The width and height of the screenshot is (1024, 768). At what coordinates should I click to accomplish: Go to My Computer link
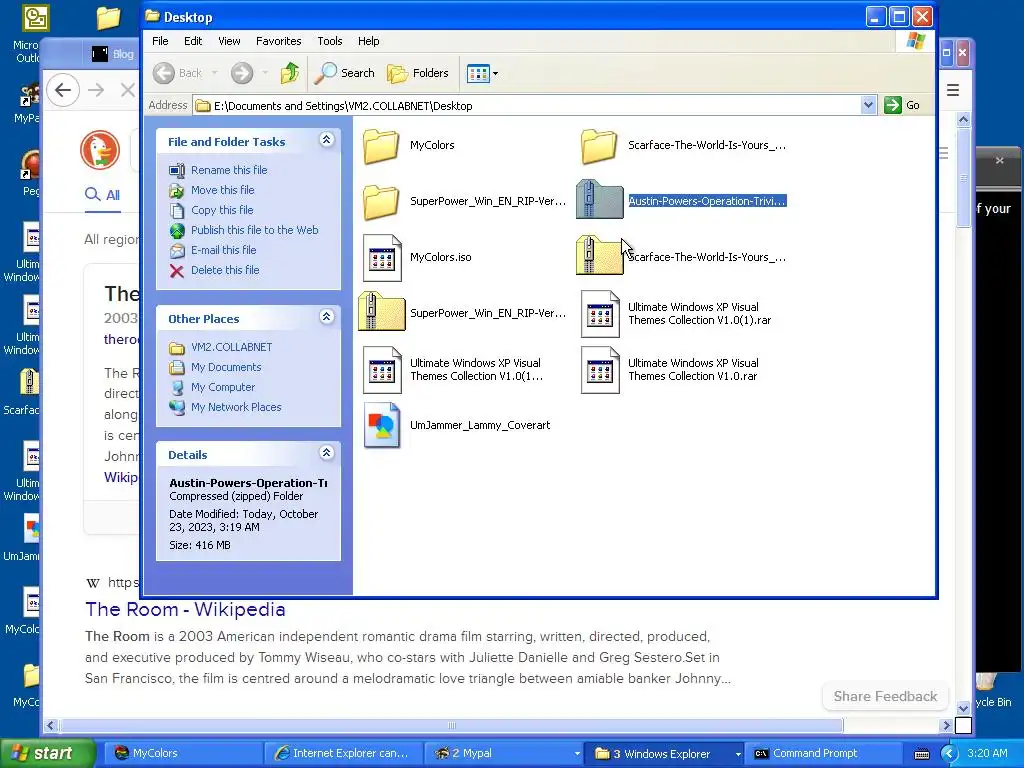pyautogui.click(x=223, y=387)
